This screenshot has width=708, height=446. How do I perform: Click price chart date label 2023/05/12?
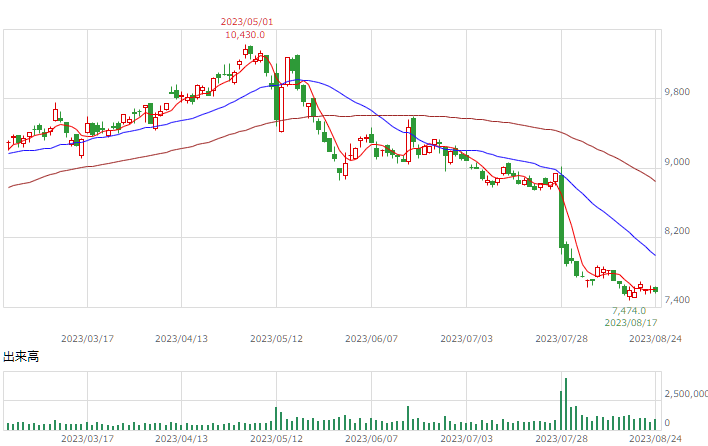(x=276, y=339)
